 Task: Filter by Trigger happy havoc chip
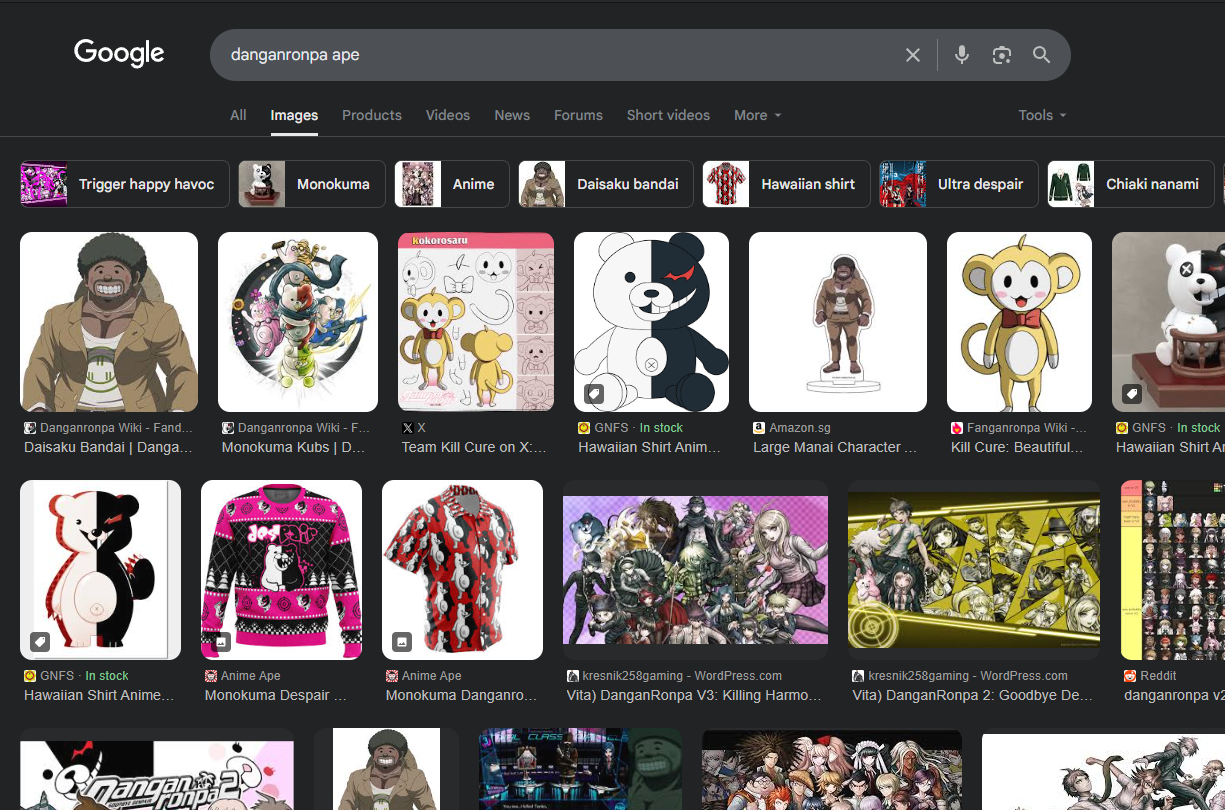pyautogui.click(x=125, y=184)
